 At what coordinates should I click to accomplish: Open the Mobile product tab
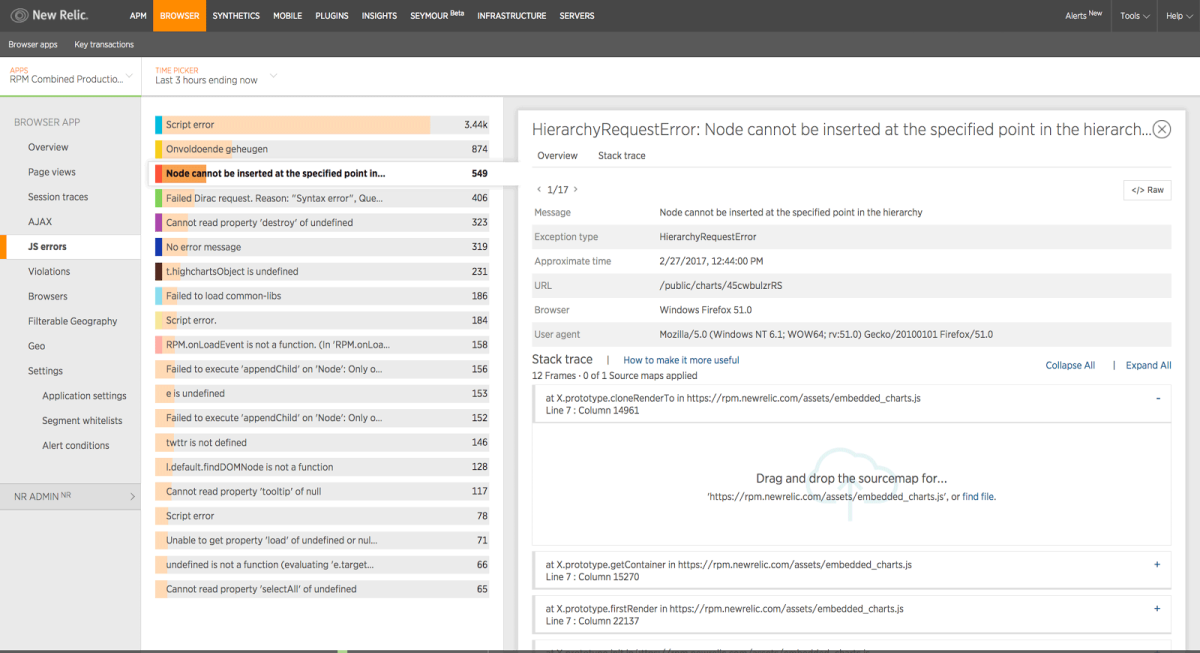[x=287, y=16]
